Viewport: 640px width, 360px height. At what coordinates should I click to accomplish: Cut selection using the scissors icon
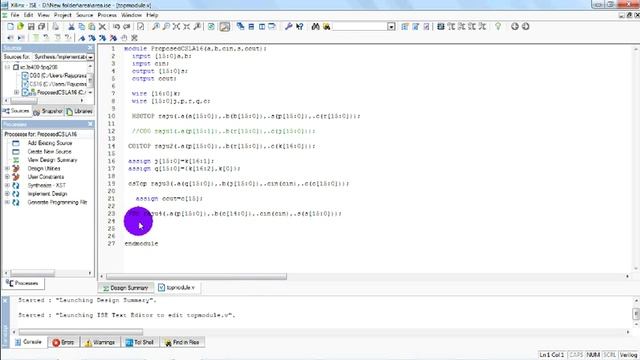click(x=71, y=27)
